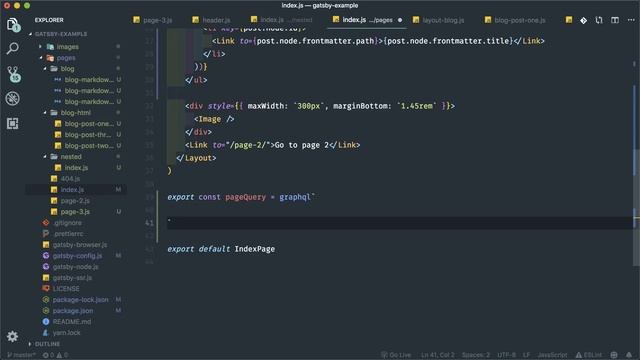Open the Manage gear icon

click(x=13, y=336)
